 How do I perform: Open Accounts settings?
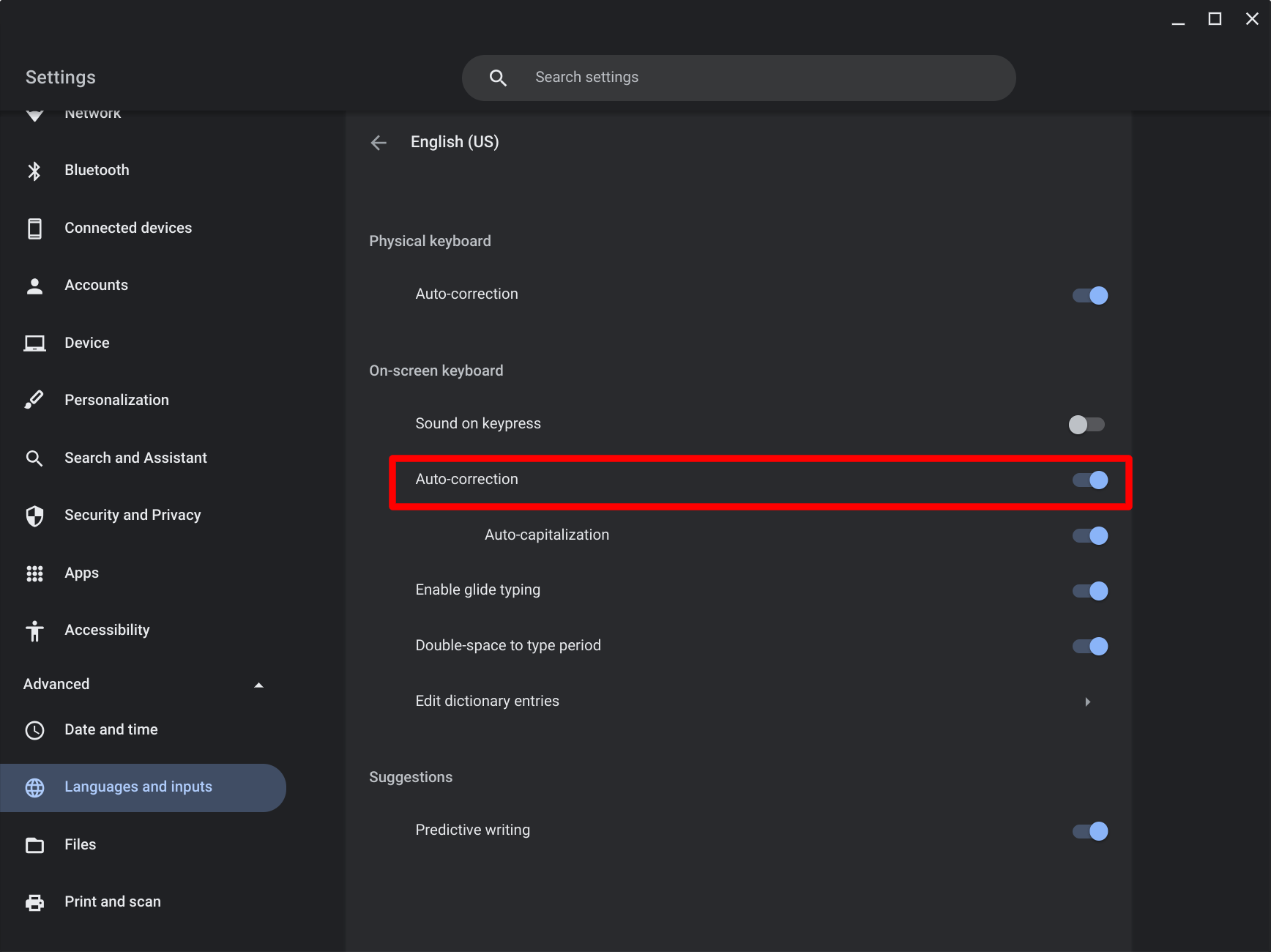coord(96,285)
